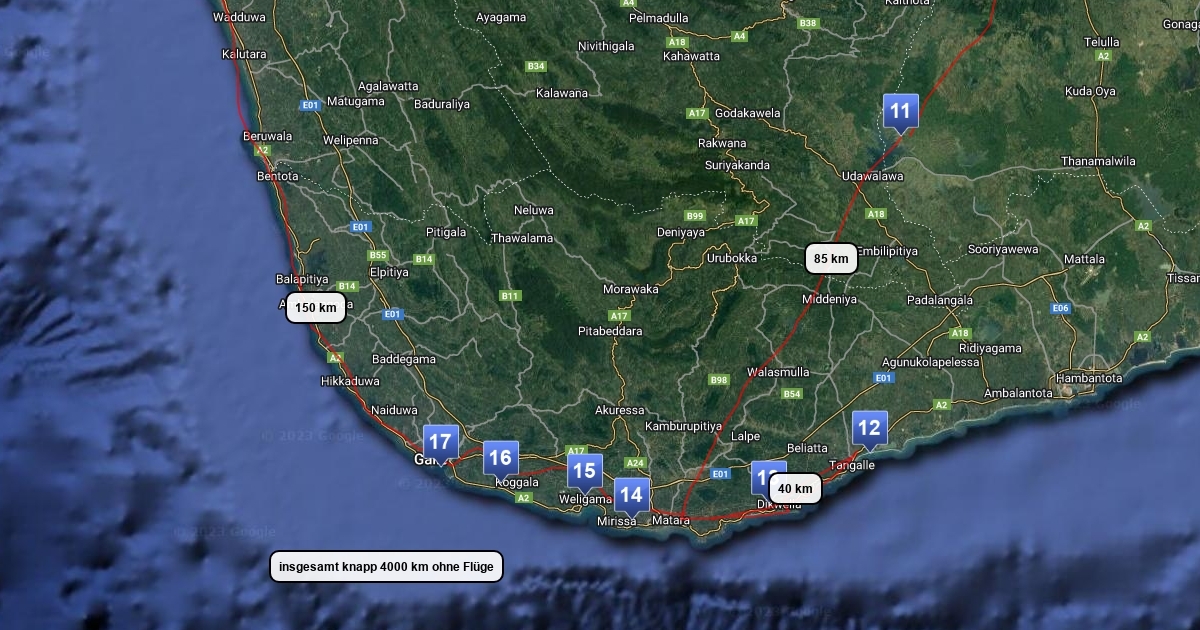Click the Morawaka place name
The width and height of the screenshot is (1200, 630).
[x=631, y=289]
